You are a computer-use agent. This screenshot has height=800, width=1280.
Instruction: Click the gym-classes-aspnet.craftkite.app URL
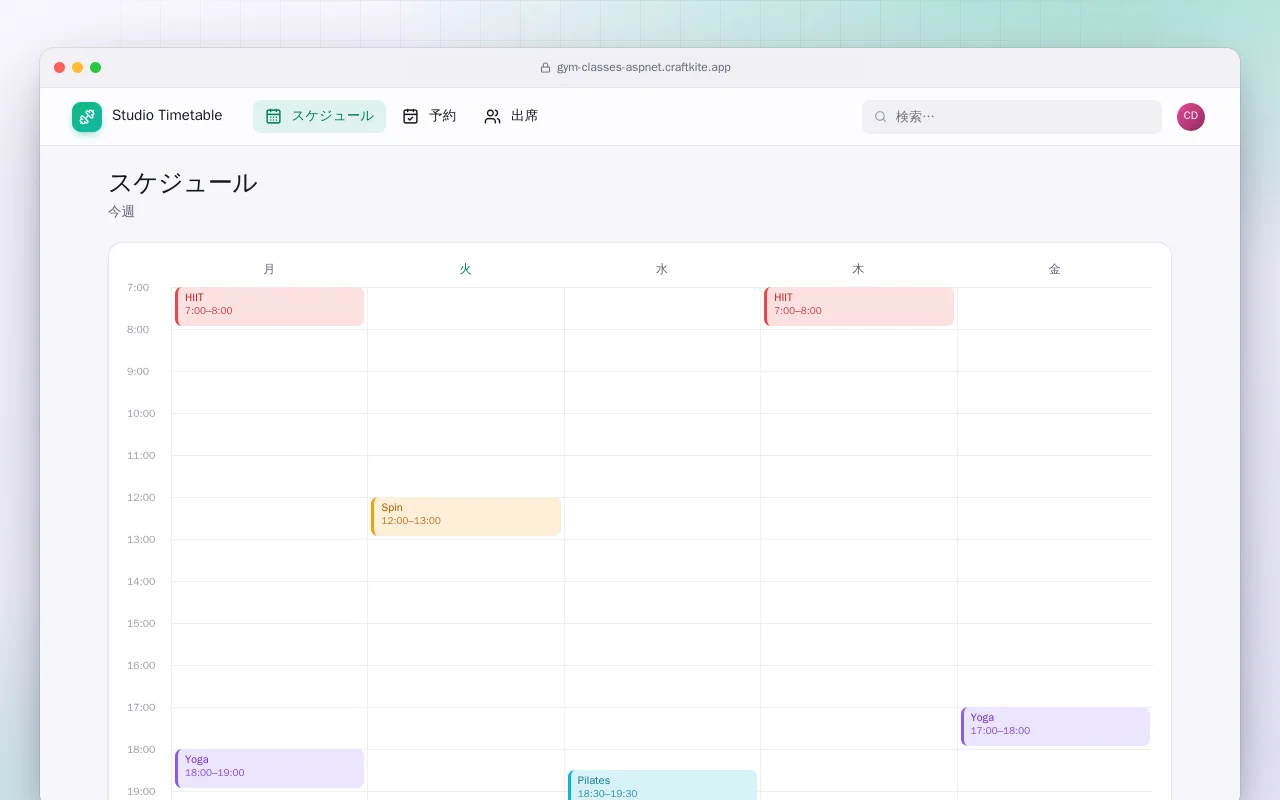[x=644, y=68]
